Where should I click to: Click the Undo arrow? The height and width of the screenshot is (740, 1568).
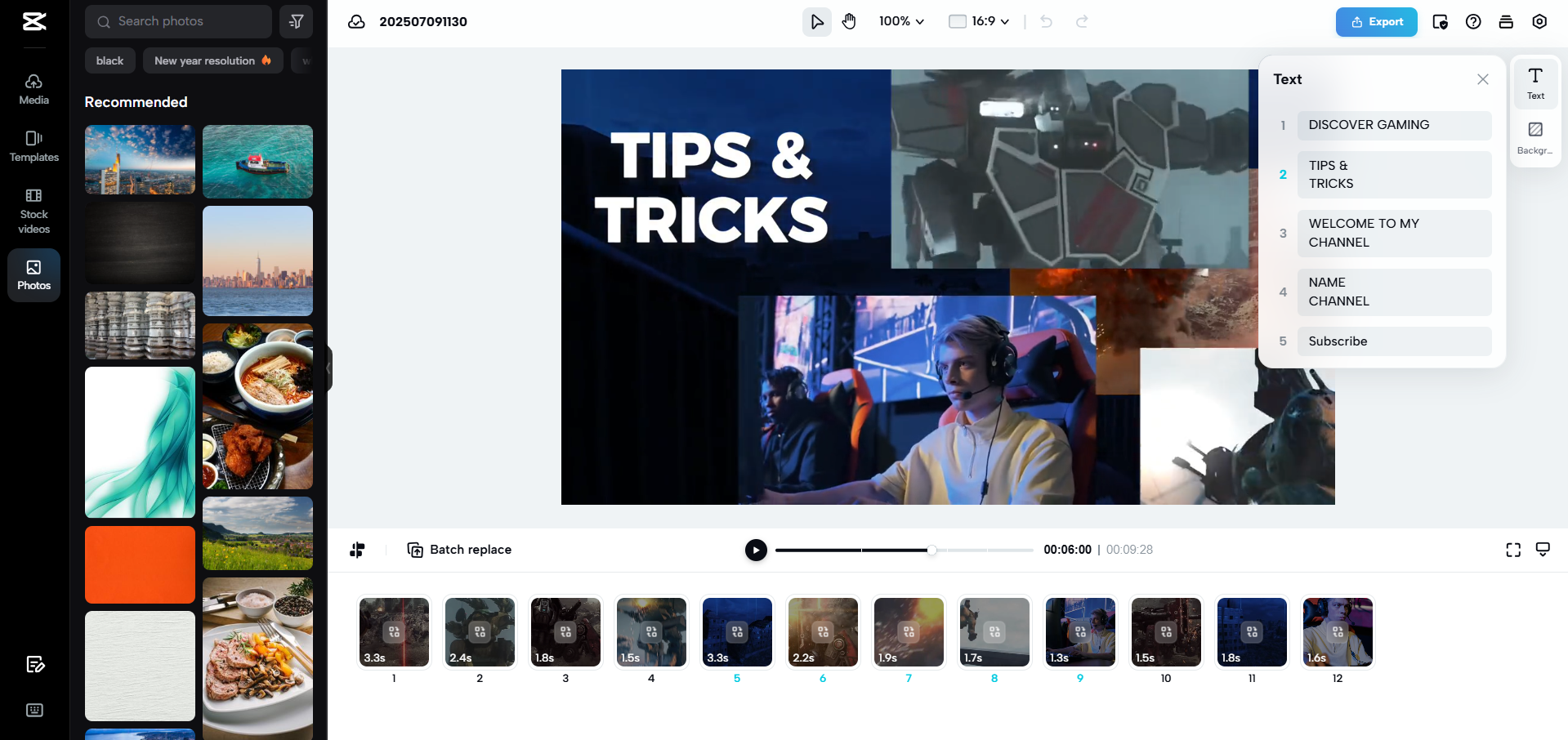[1046, 21]
